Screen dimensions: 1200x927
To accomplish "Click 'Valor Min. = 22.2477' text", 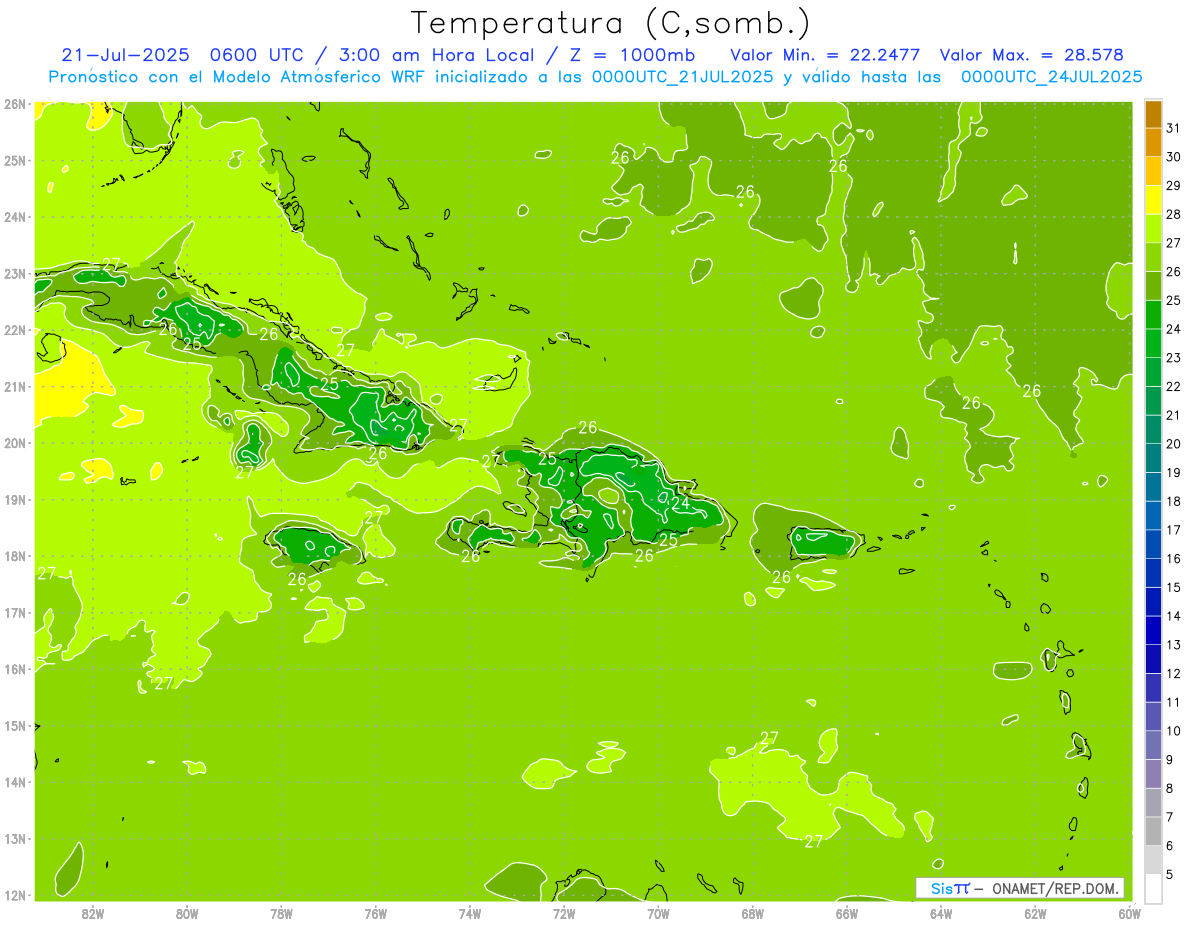I will pyautogui.click(x=826, y=55).
